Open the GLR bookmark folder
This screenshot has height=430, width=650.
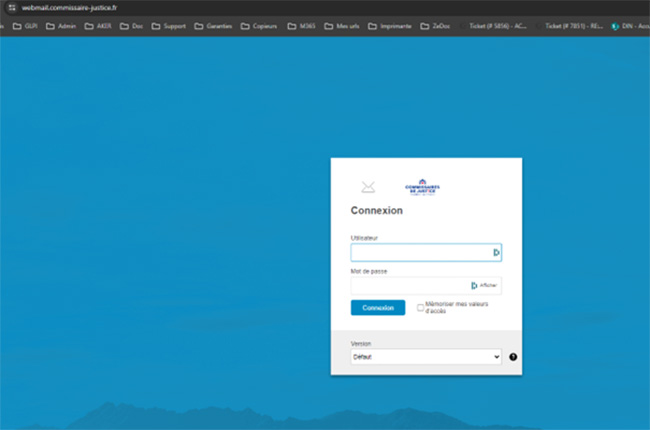click(25, 26)
